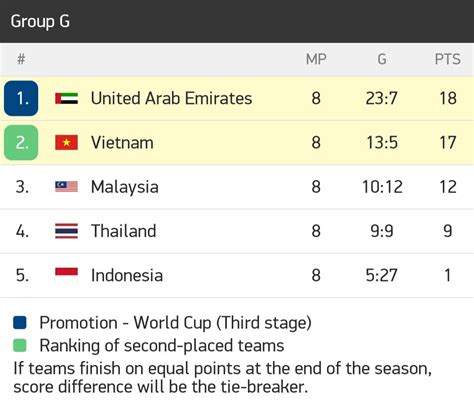Viewport: 474px width, 407px height.
Task: Click the Vietnam flag icon
Action: click(66, 143)
